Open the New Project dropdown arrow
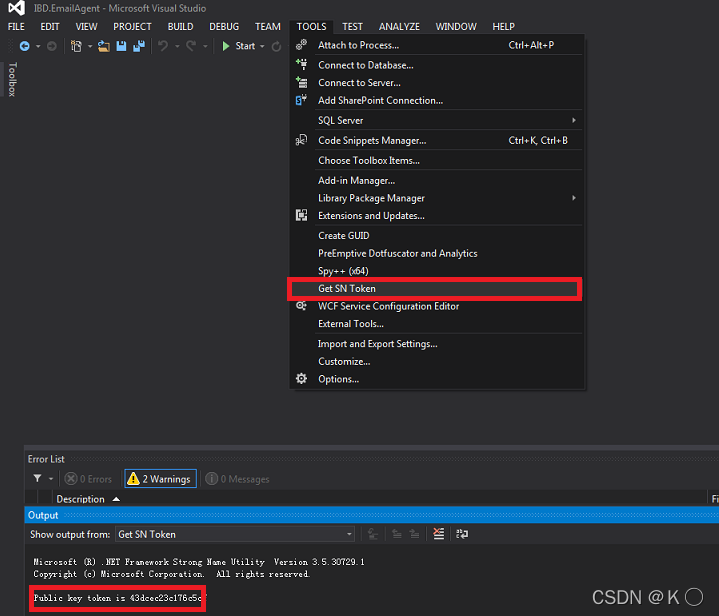 90,46
